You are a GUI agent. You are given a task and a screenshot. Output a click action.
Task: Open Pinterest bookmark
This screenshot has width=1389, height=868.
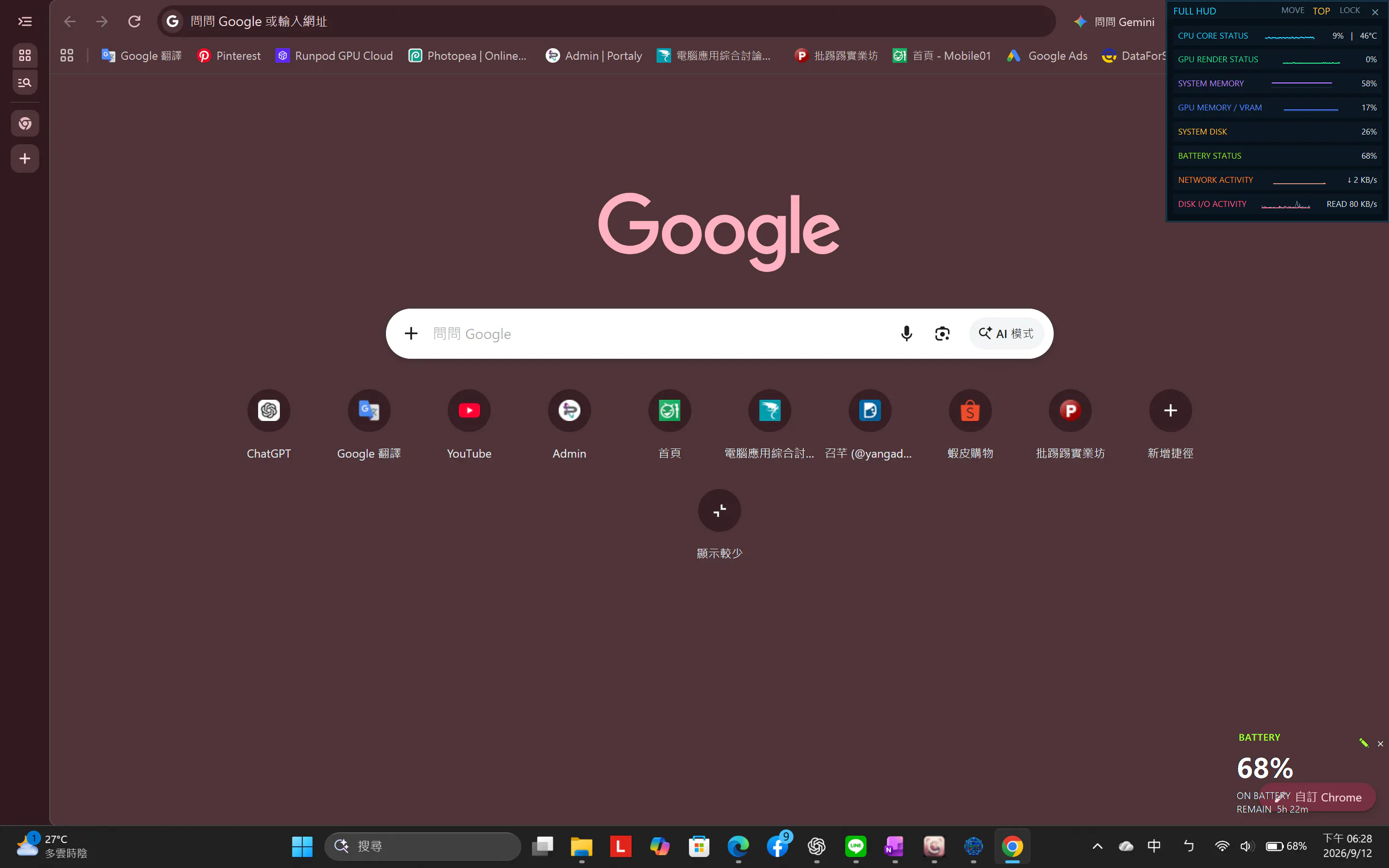[229, 55]
